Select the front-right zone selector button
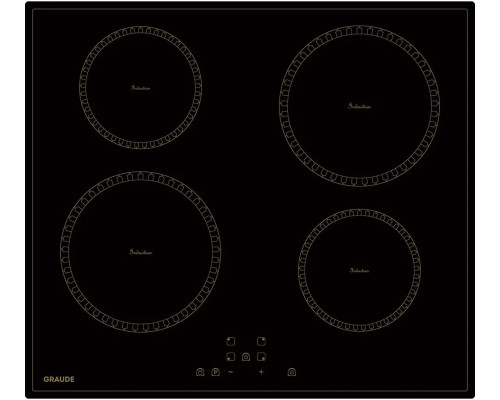This screenshot has height=400, width=500. [261, 357]
